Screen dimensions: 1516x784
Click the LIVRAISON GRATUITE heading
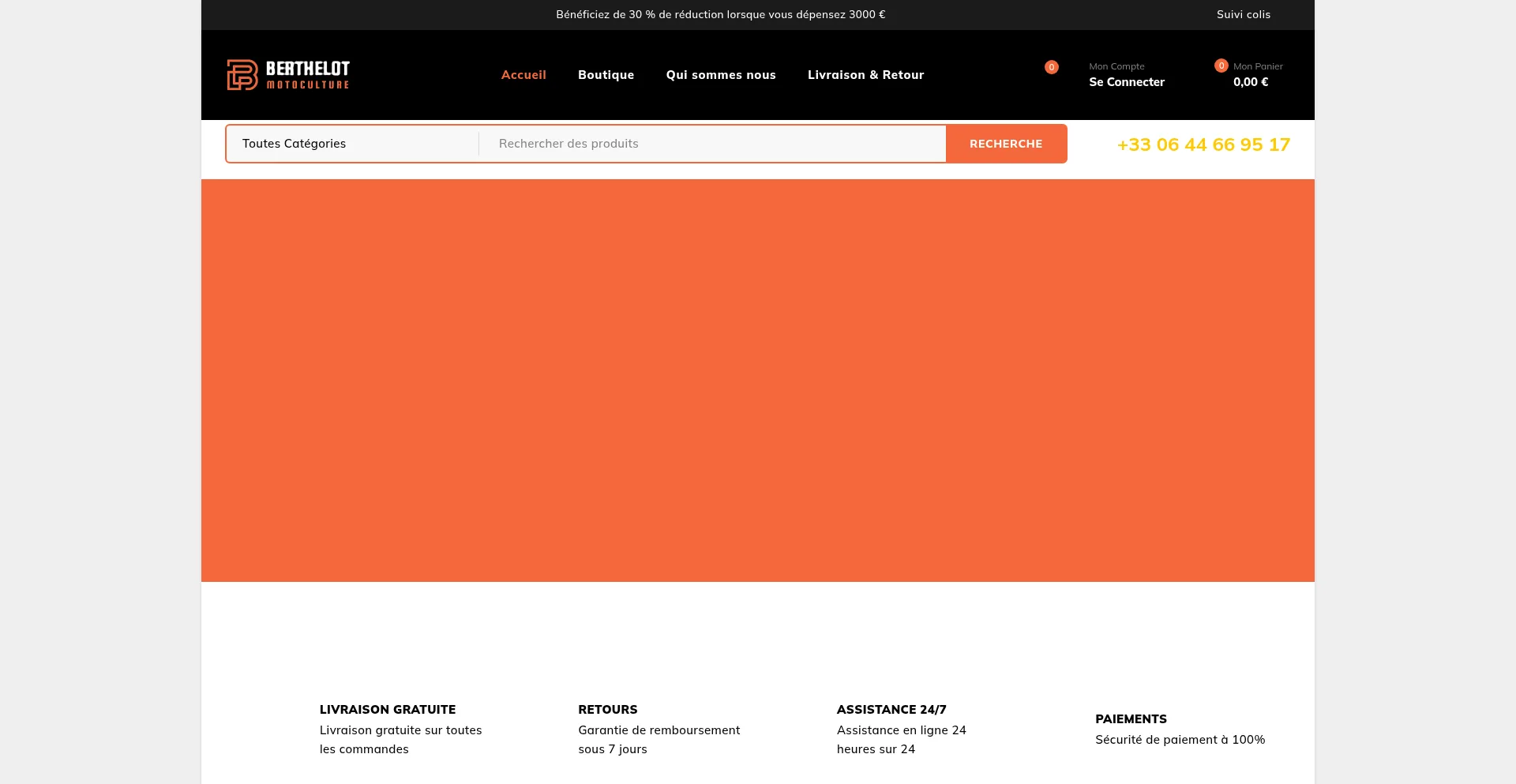[x=388, y=710]
